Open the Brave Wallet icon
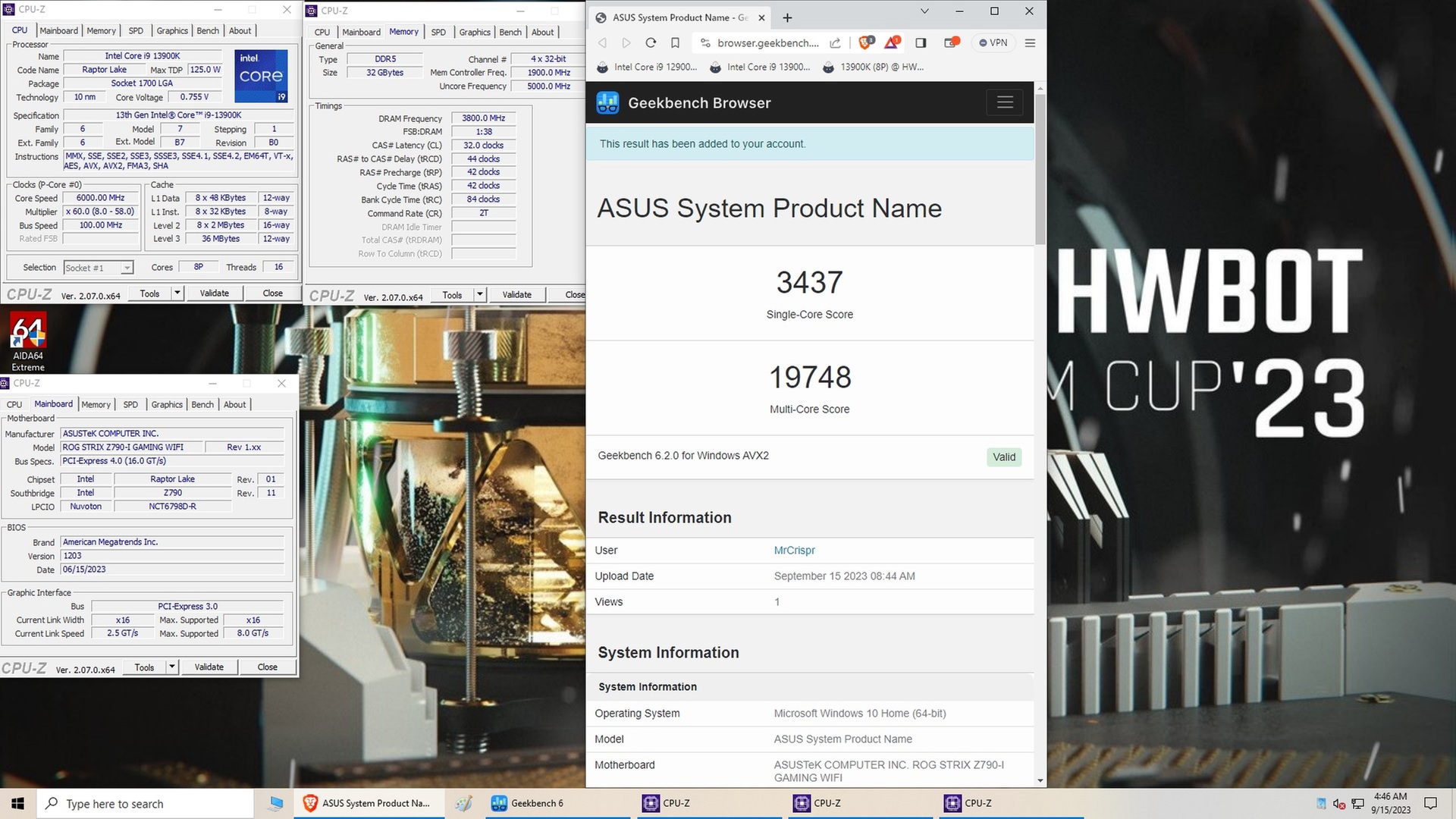The image size is (1456, 819). pyautogui.click(x=951, y=42)
